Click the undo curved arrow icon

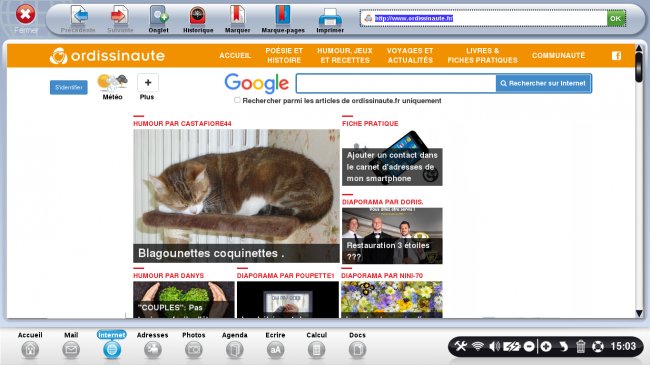(563, 346)
